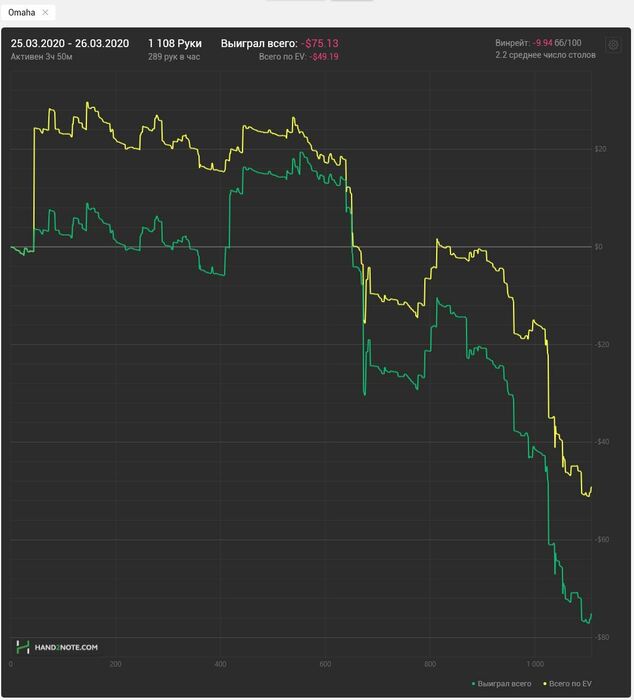The width and height of the screenshot is (634, 700).
Task: Close the Omaha tab
Action: coord(45,12)
